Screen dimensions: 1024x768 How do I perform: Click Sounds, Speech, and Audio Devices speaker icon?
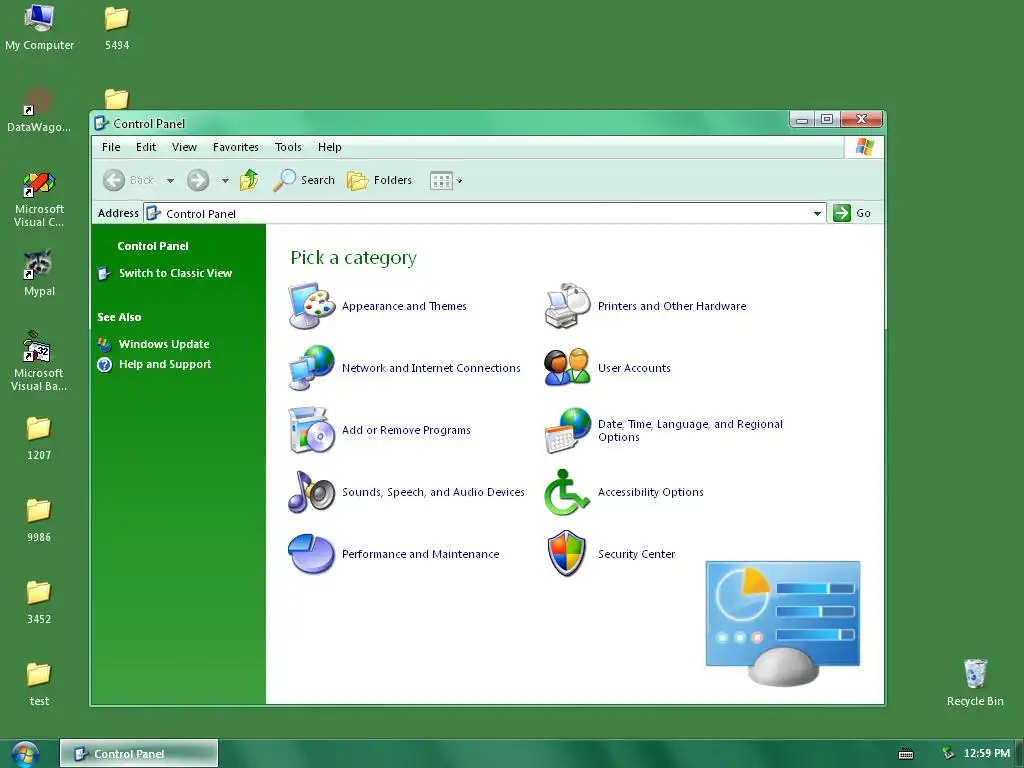tap(312, 492)
